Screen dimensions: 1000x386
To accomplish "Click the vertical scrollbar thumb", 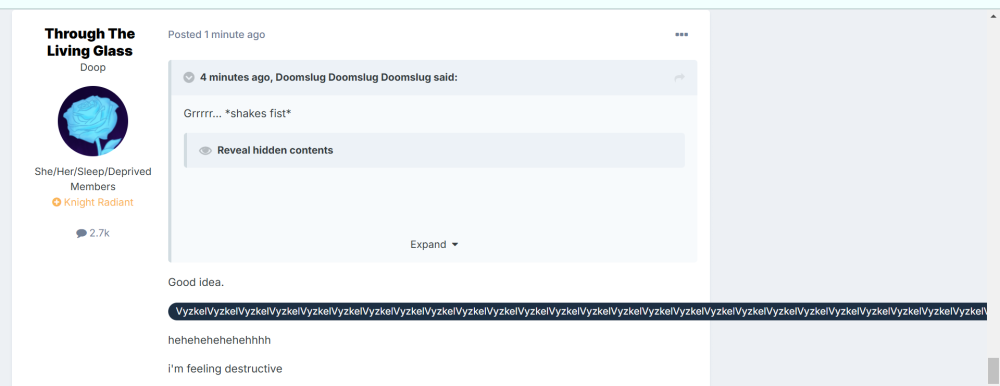I will tap(993, 371).
